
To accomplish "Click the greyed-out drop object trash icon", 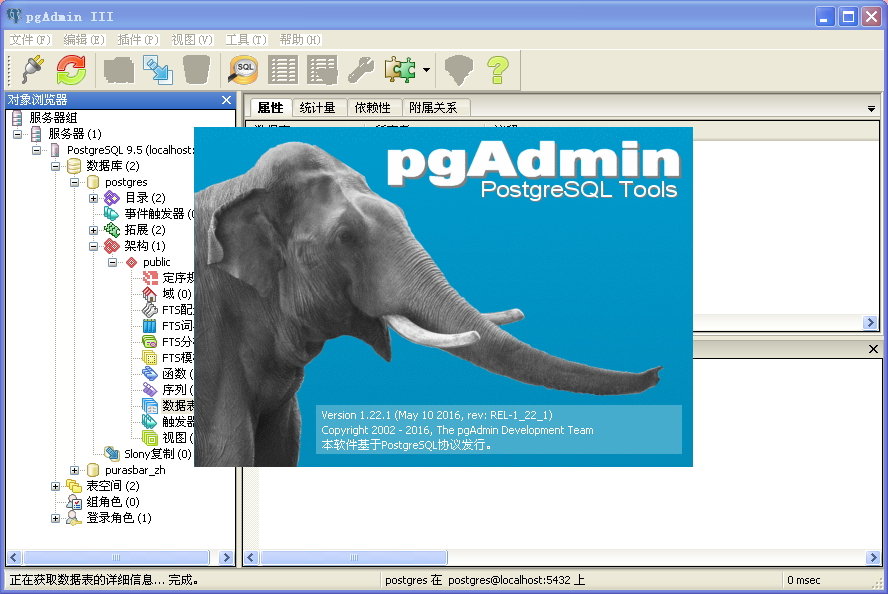I will 196,70.
